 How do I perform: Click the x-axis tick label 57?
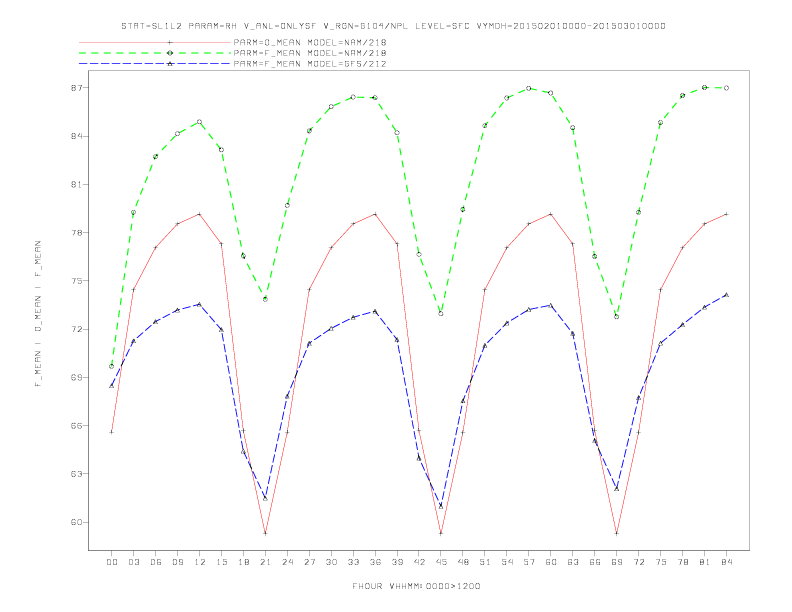[529, 562]
